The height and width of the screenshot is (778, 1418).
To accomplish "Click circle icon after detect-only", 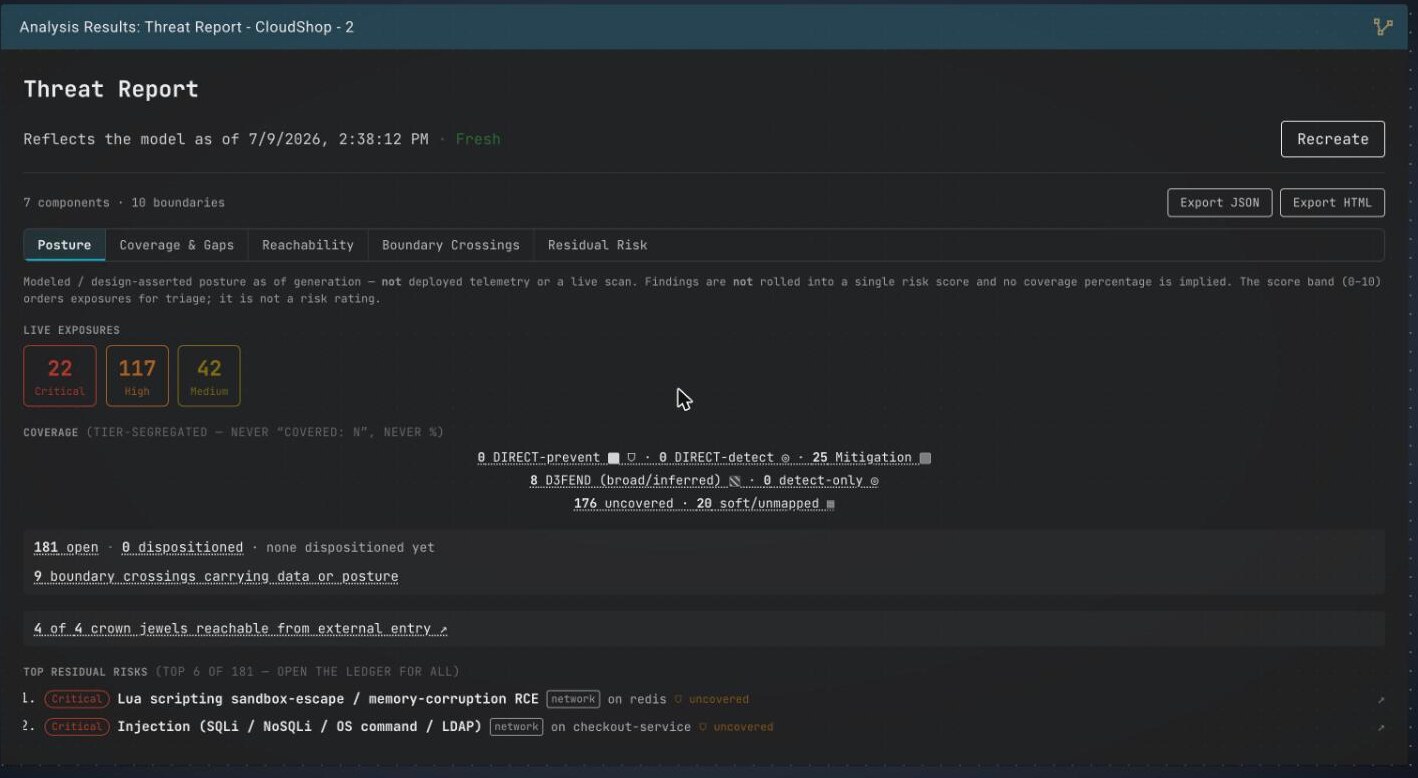I will [874, 481].
